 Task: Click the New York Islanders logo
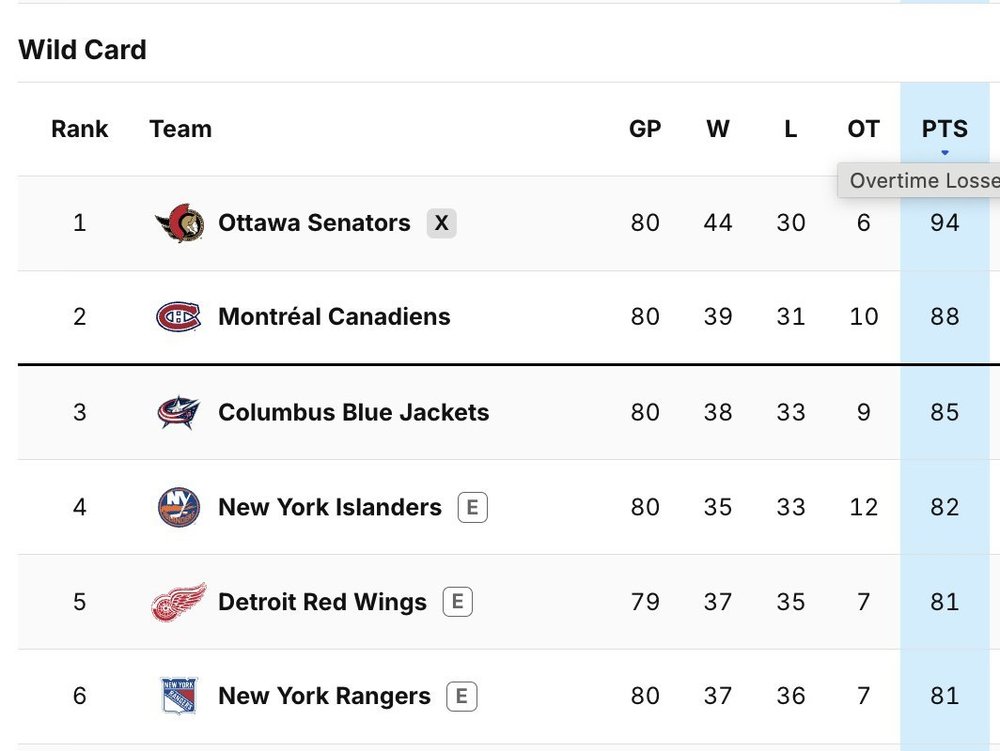pos(179,507)
